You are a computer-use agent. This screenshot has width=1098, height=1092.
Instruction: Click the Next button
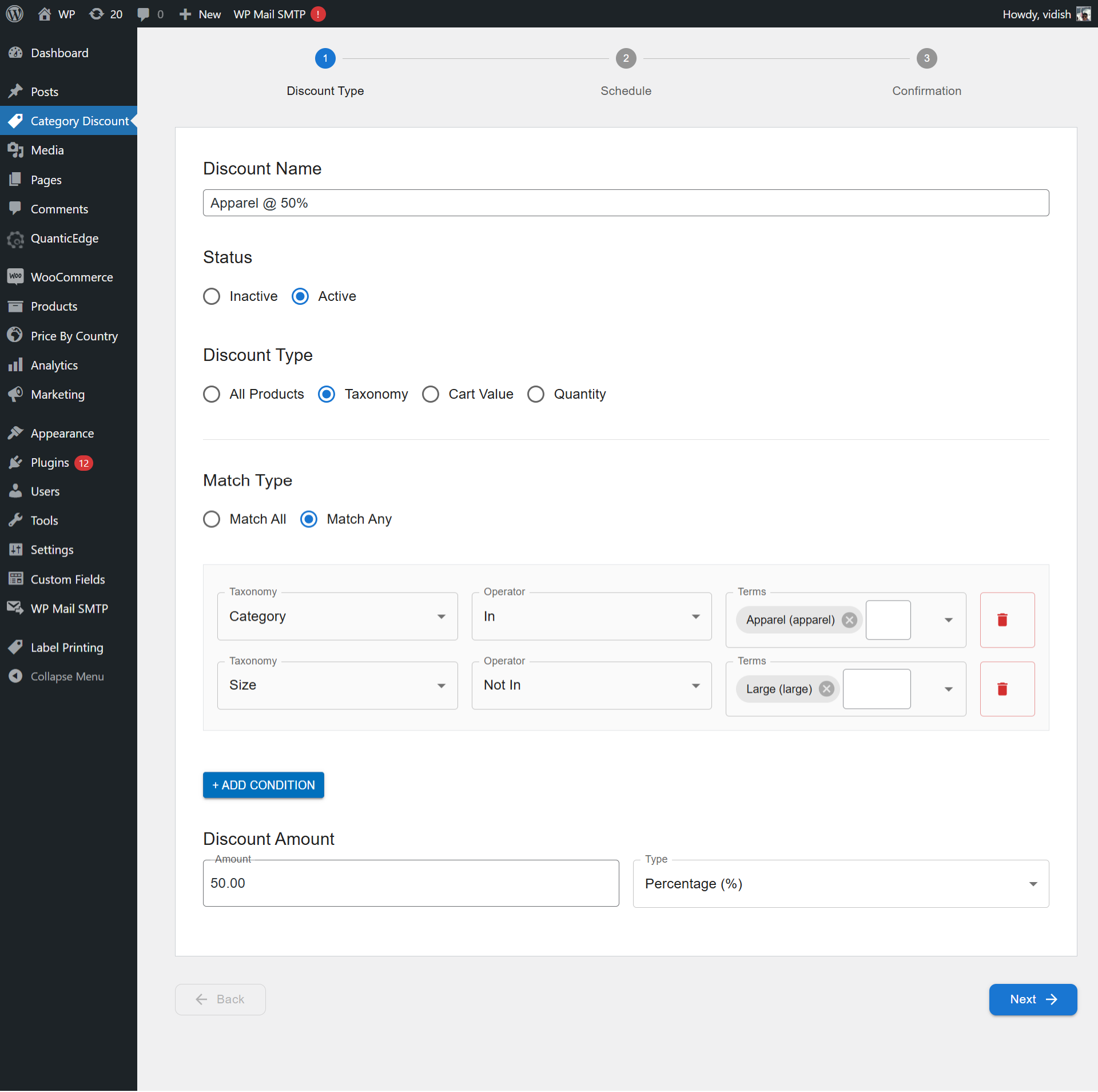coord(1032,999)
